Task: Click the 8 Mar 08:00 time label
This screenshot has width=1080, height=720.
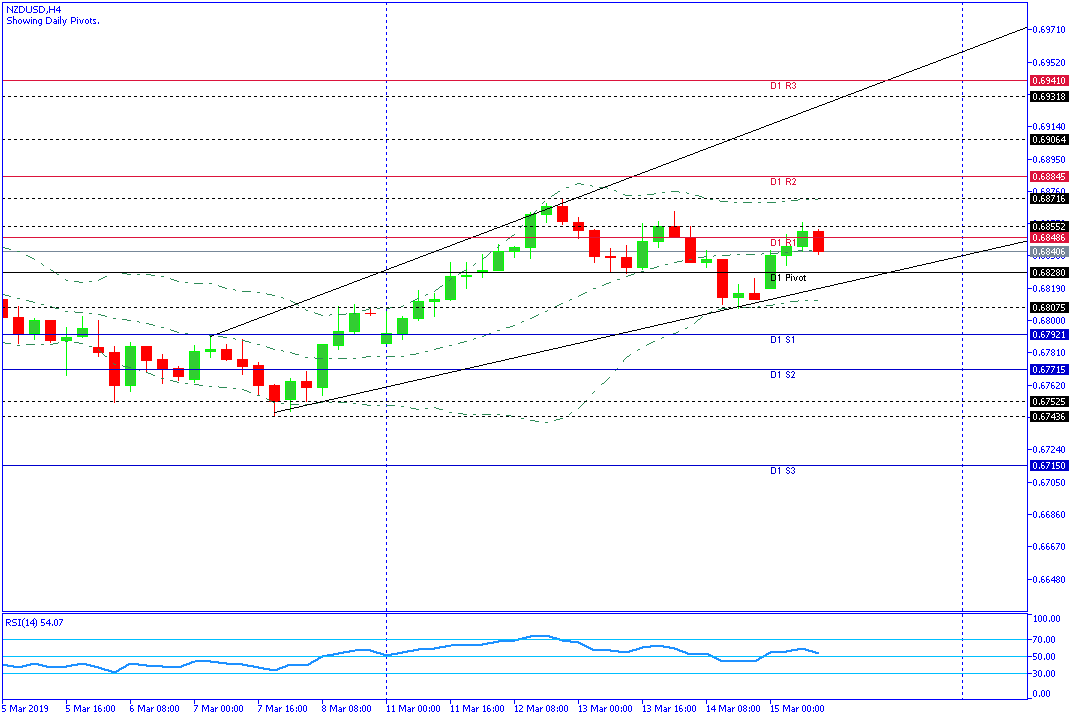Action: click(346, 708)
